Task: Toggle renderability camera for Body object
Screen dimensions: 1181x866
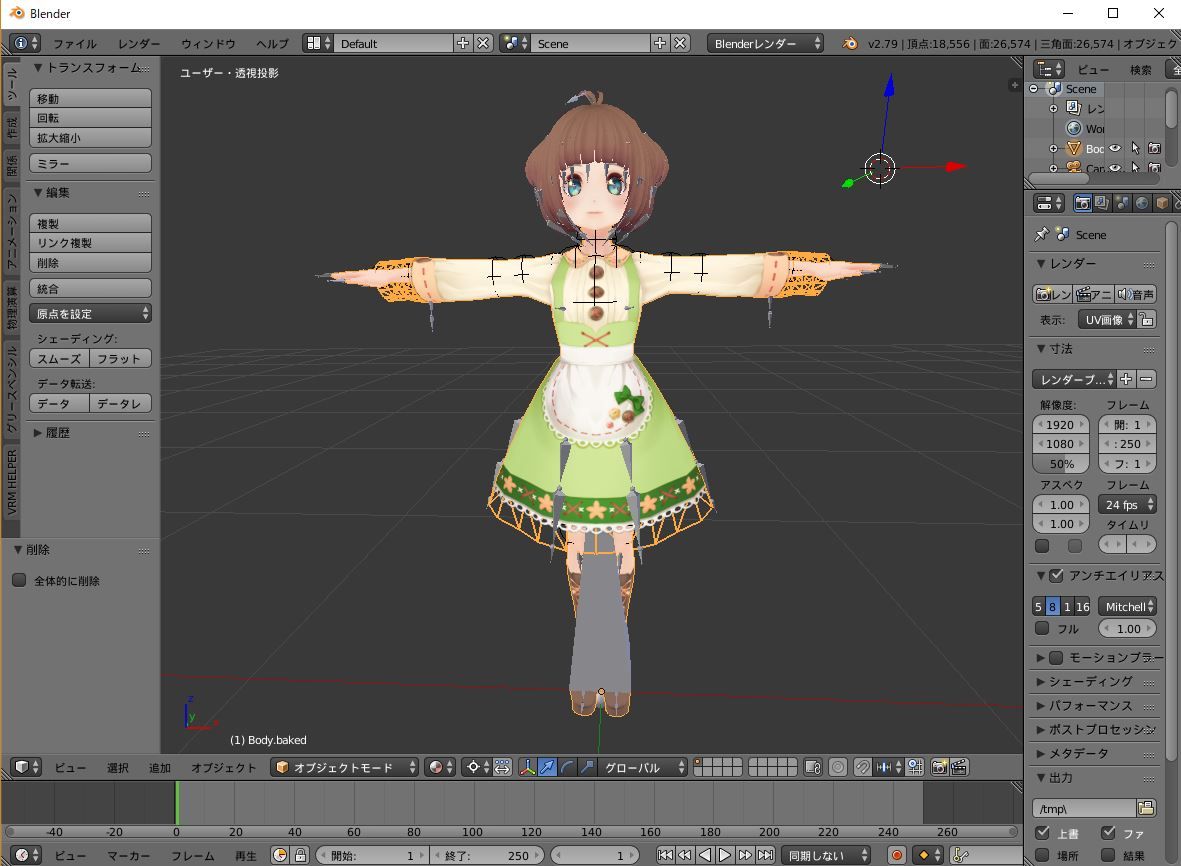Action: 1154,148
